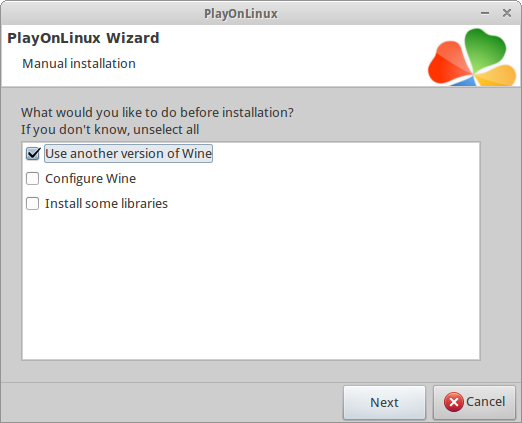Click the Manual installation subtitle
Image resolution: width=522 pixels, height=423 pixels.
coord(79,63)
